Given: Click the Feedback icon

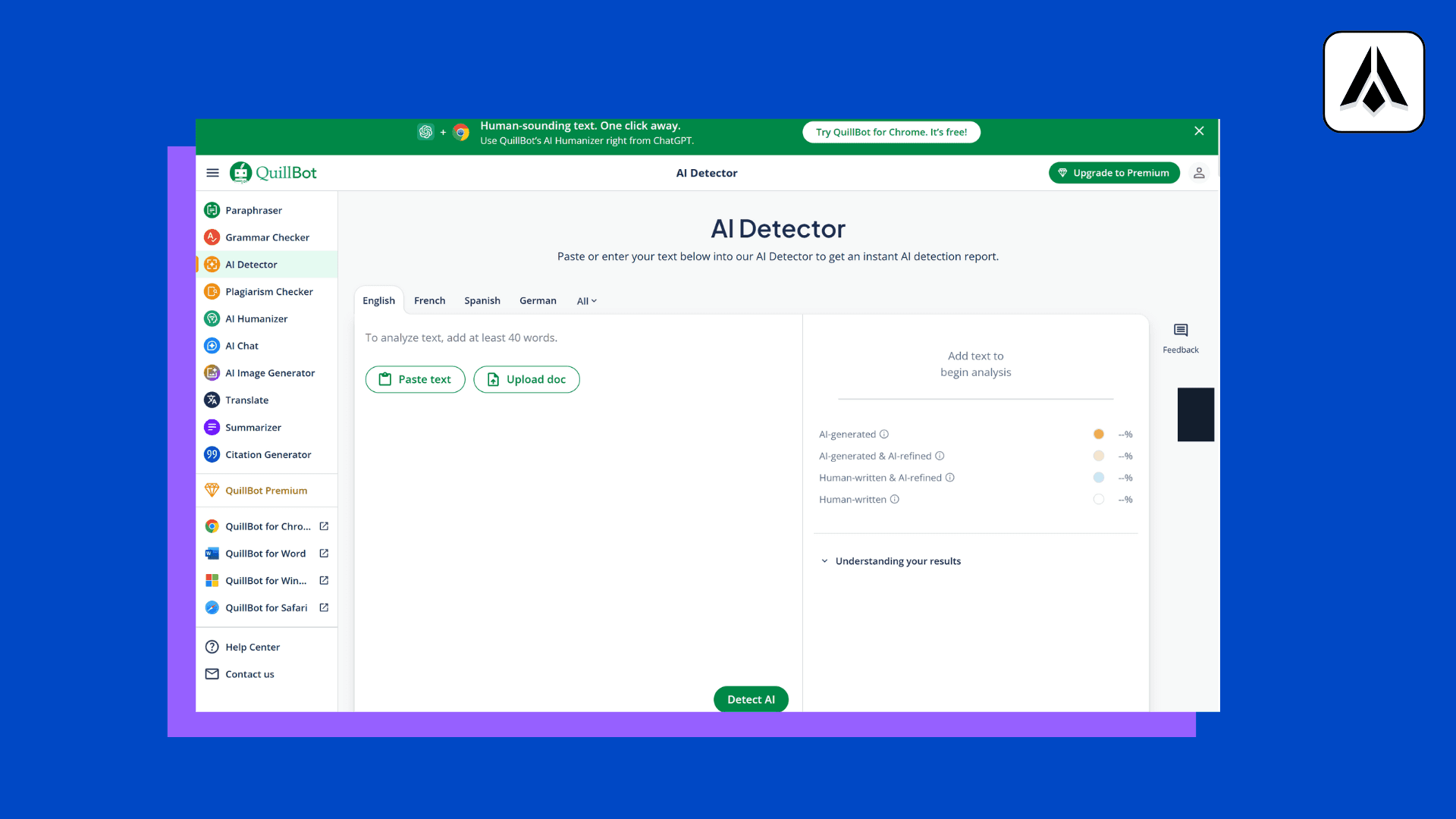Looking at the screenshot, I should (x=1181, y=331).
